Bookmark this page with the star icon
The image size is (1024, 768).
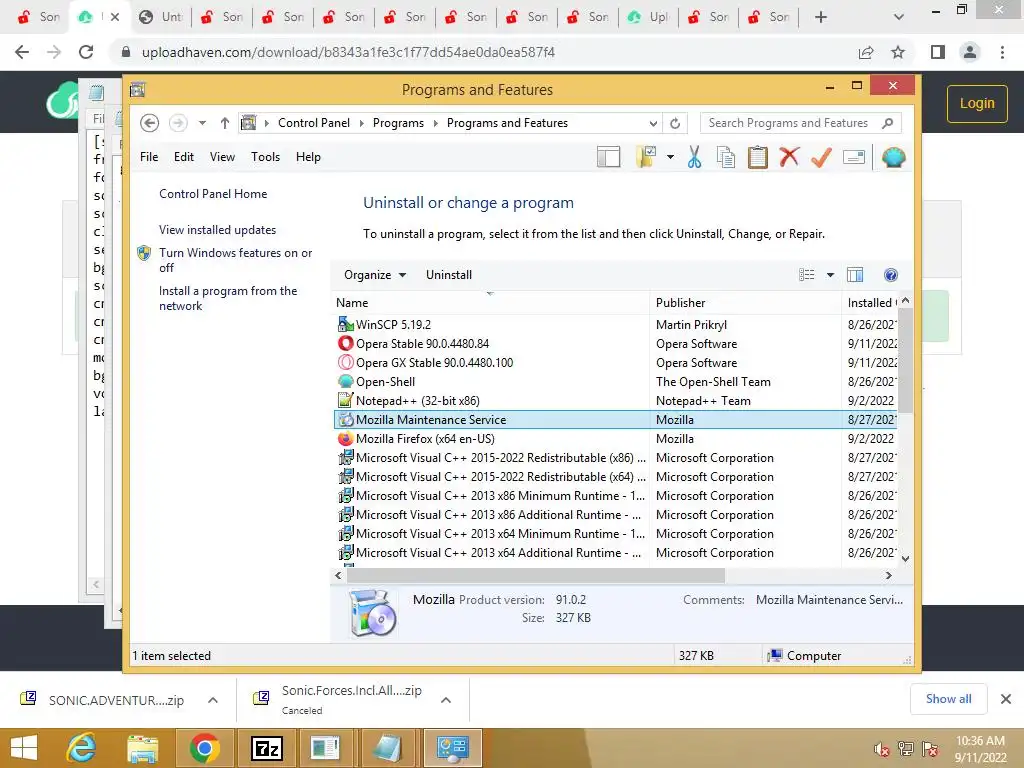[x=898, y=52]
